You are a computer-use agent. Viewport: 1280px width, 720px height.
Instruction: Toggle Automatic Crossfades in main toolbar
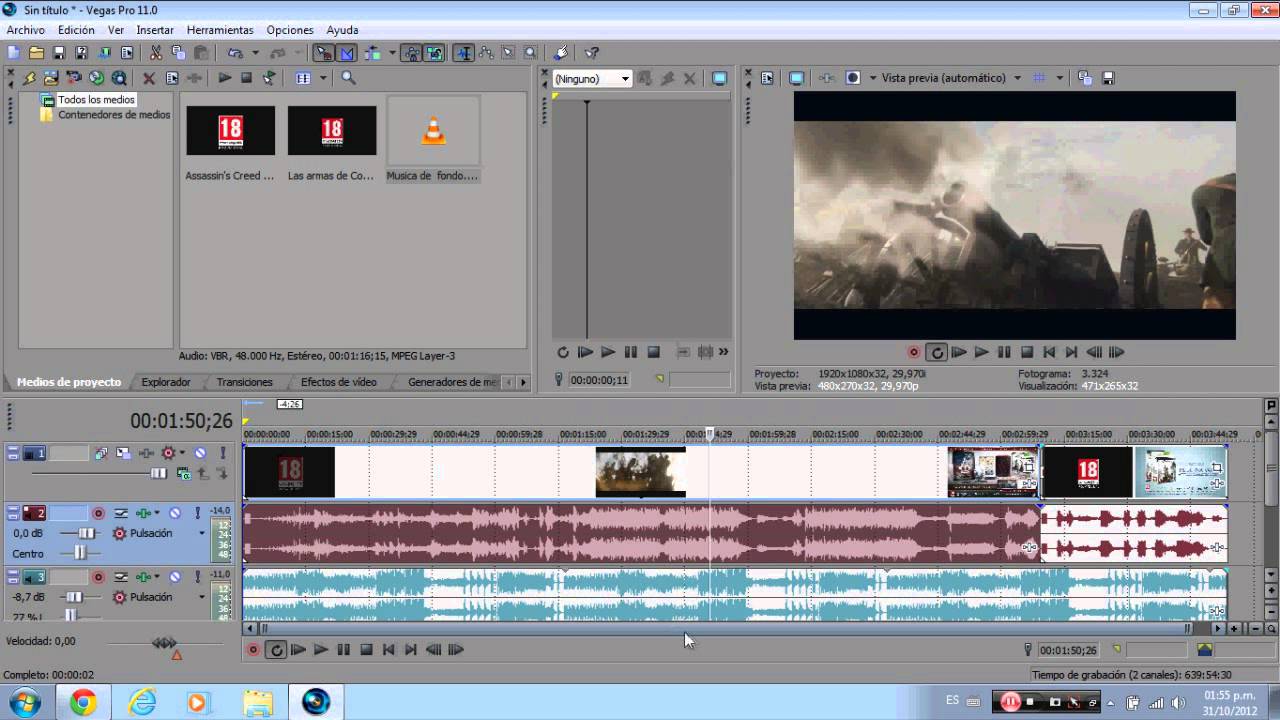click(x=347, y=53)
